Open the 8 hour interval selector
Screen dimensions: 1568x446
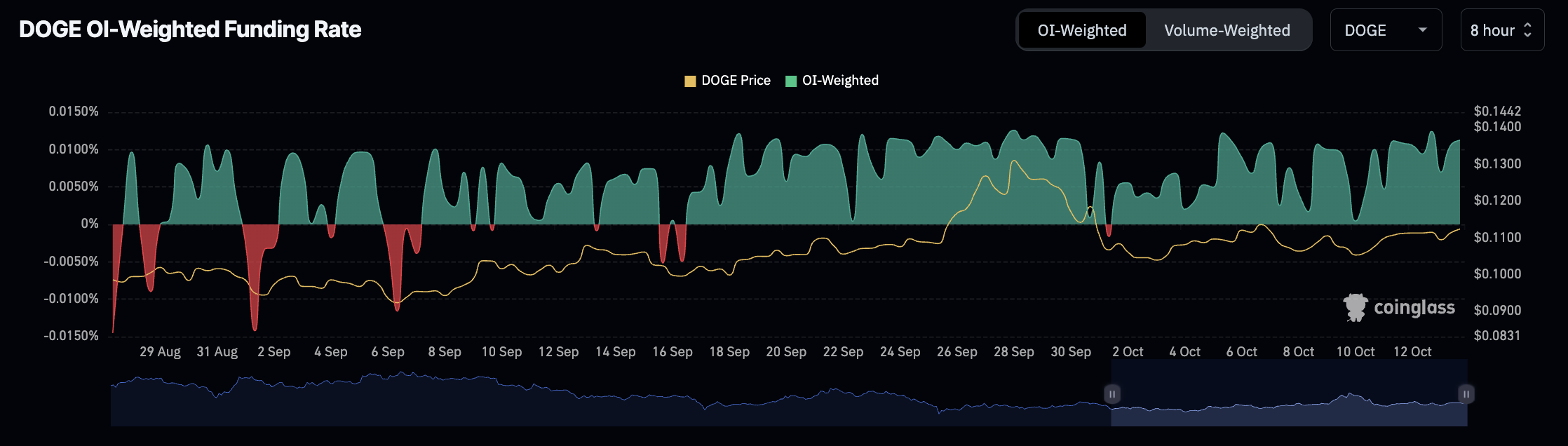pos(1502,30)
